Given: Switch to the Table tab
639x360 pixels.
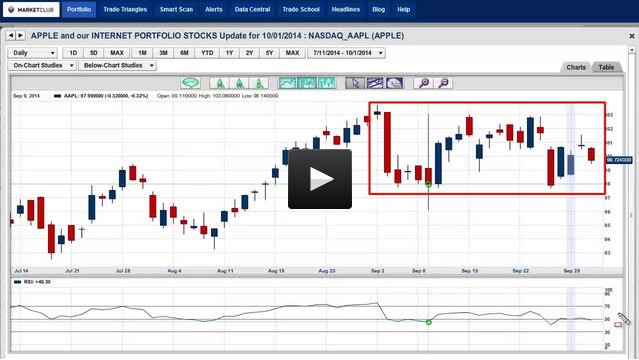Looking at the screenshot, I should pos(606,67).
